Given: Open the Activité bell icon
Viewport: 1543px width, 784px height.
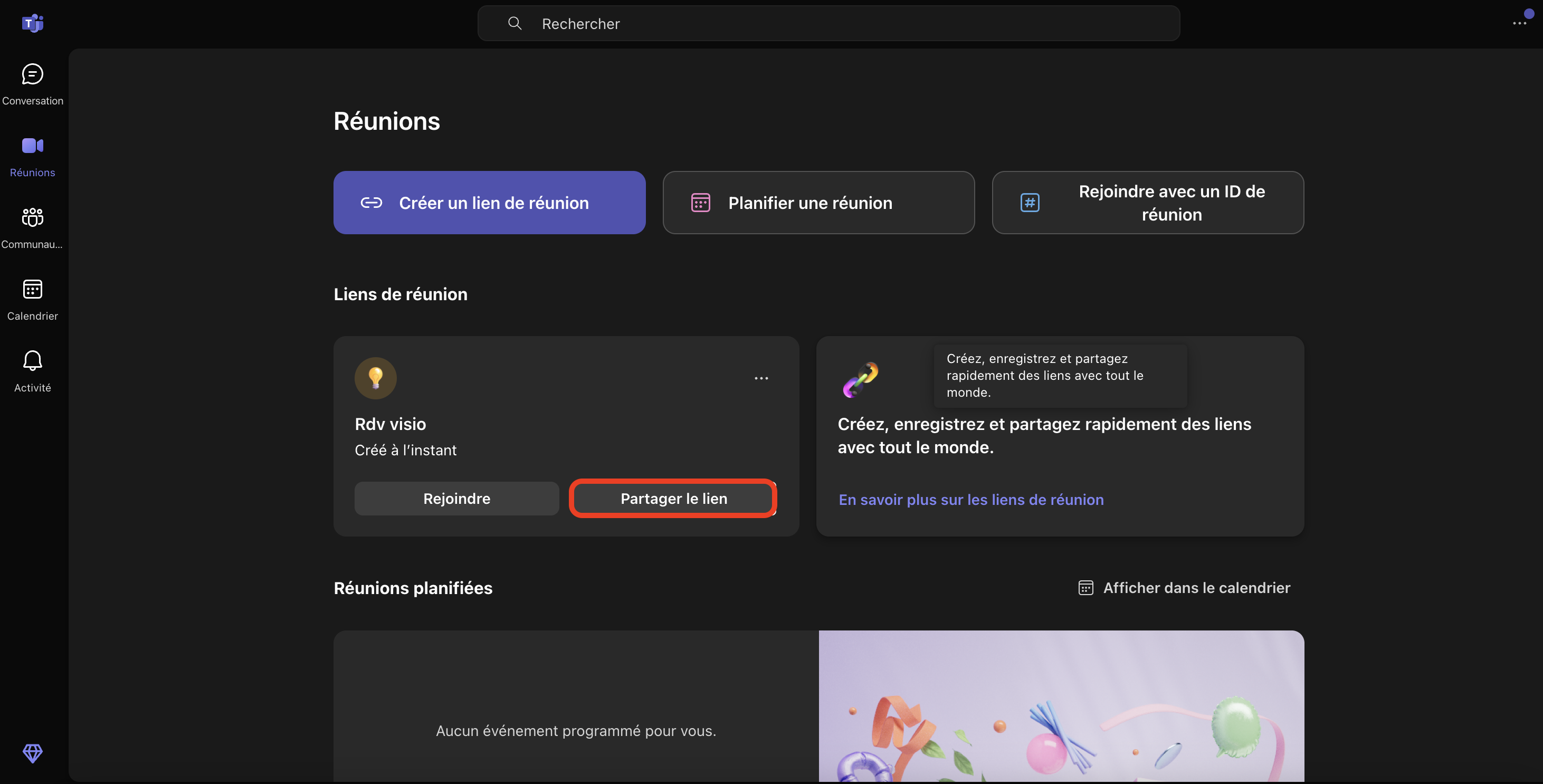Looking at the screenshot, I should (x=32, y=360).
